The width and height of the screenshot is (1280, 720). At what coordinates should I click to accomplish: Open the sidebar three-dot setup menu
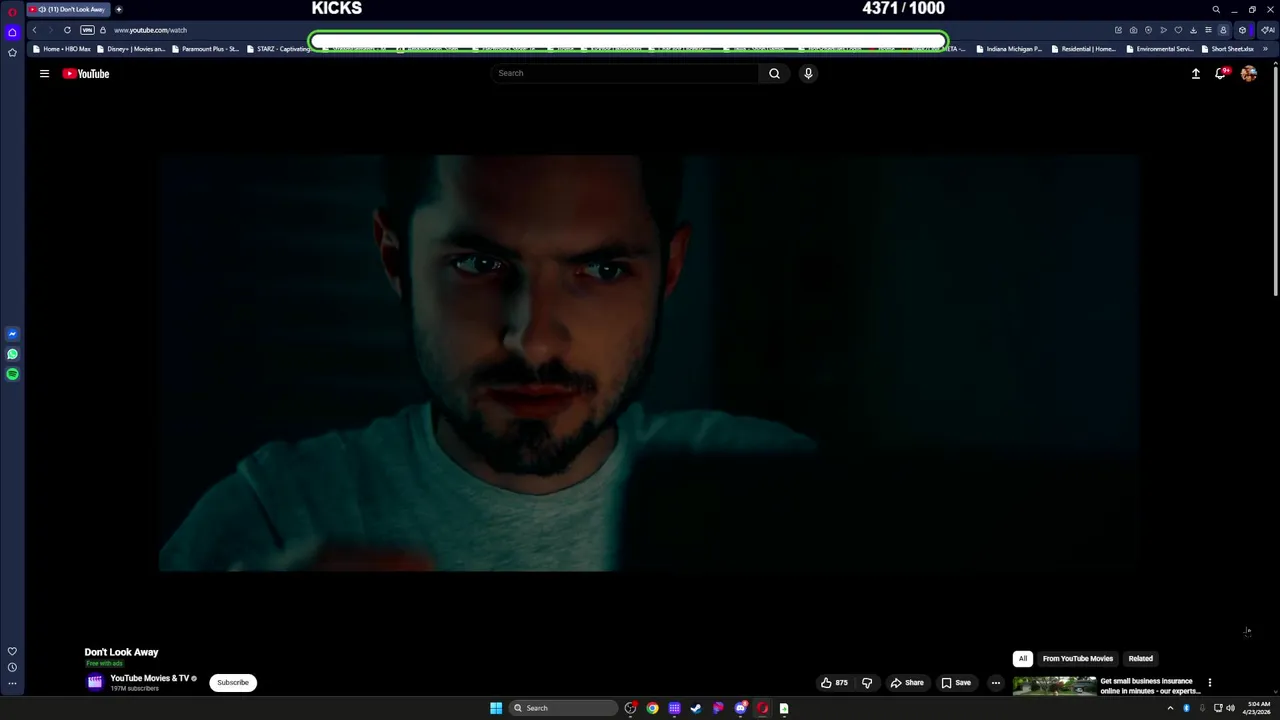point(12,684)
